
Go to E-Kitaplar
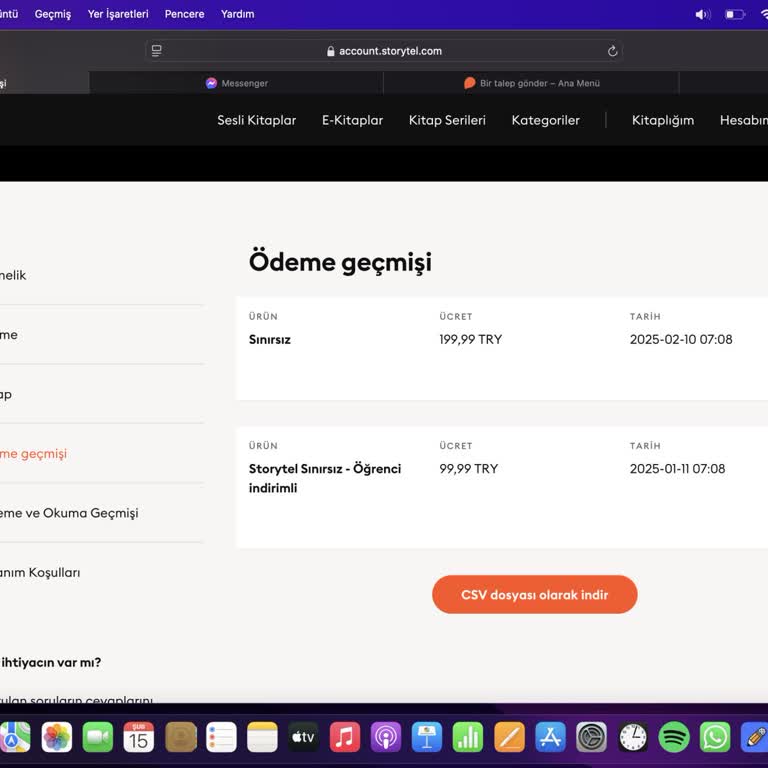coord(353,120)
